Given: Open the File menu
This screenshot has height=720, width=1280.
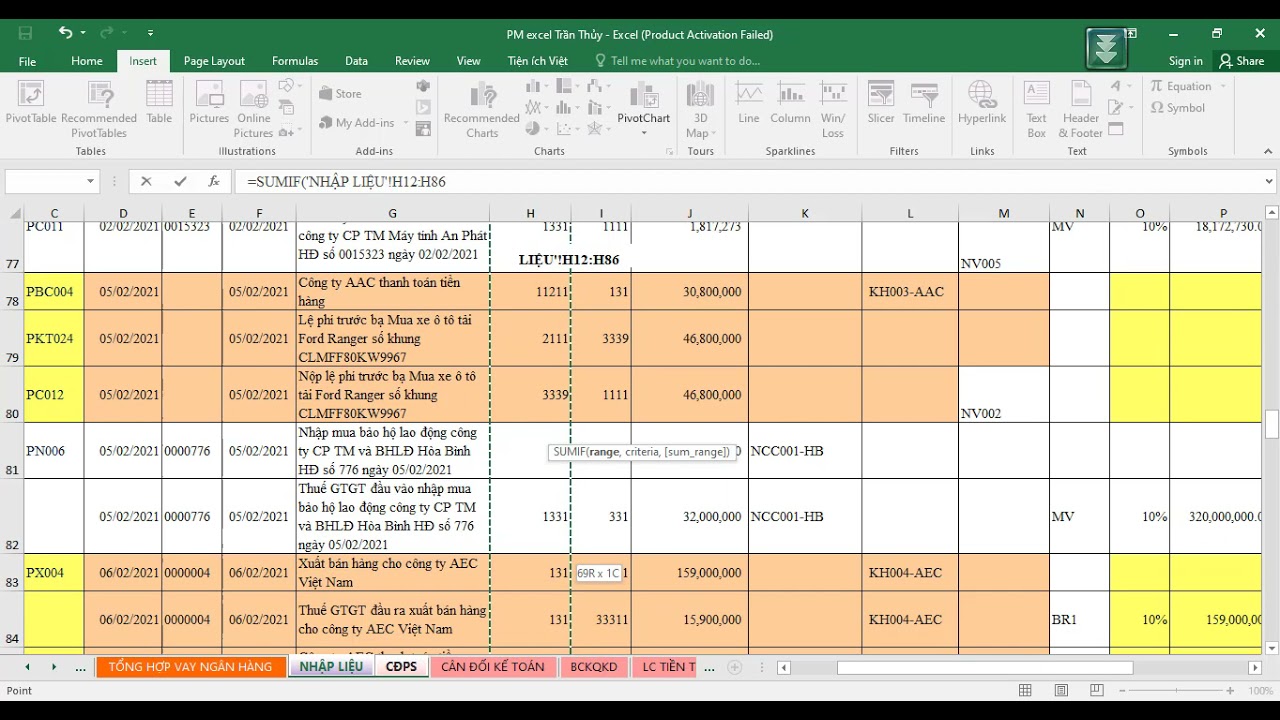Looking at the screenshot, I should pyautogui.click(x=27, y=61).
